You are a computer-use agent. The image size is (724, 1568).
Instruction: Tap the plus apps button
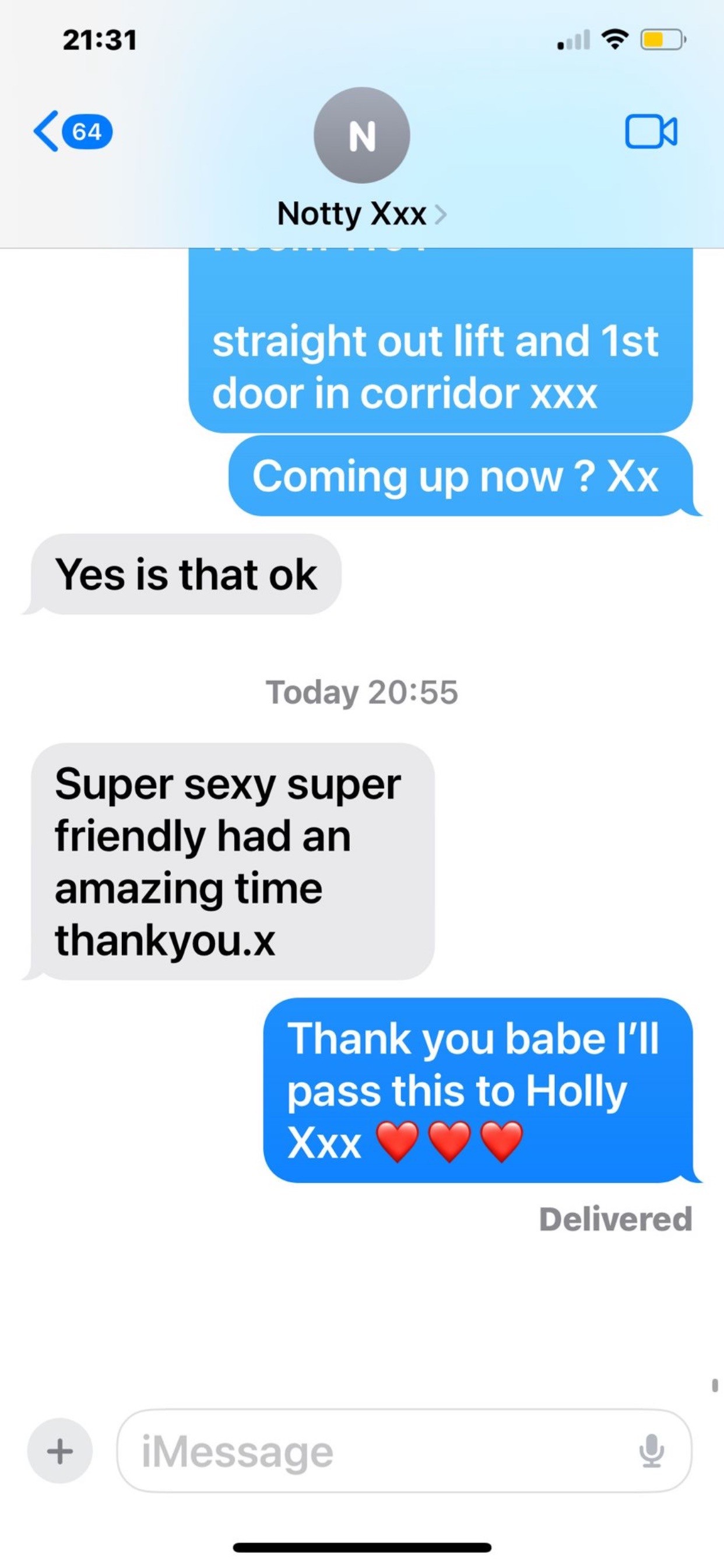click(59, 1451)
